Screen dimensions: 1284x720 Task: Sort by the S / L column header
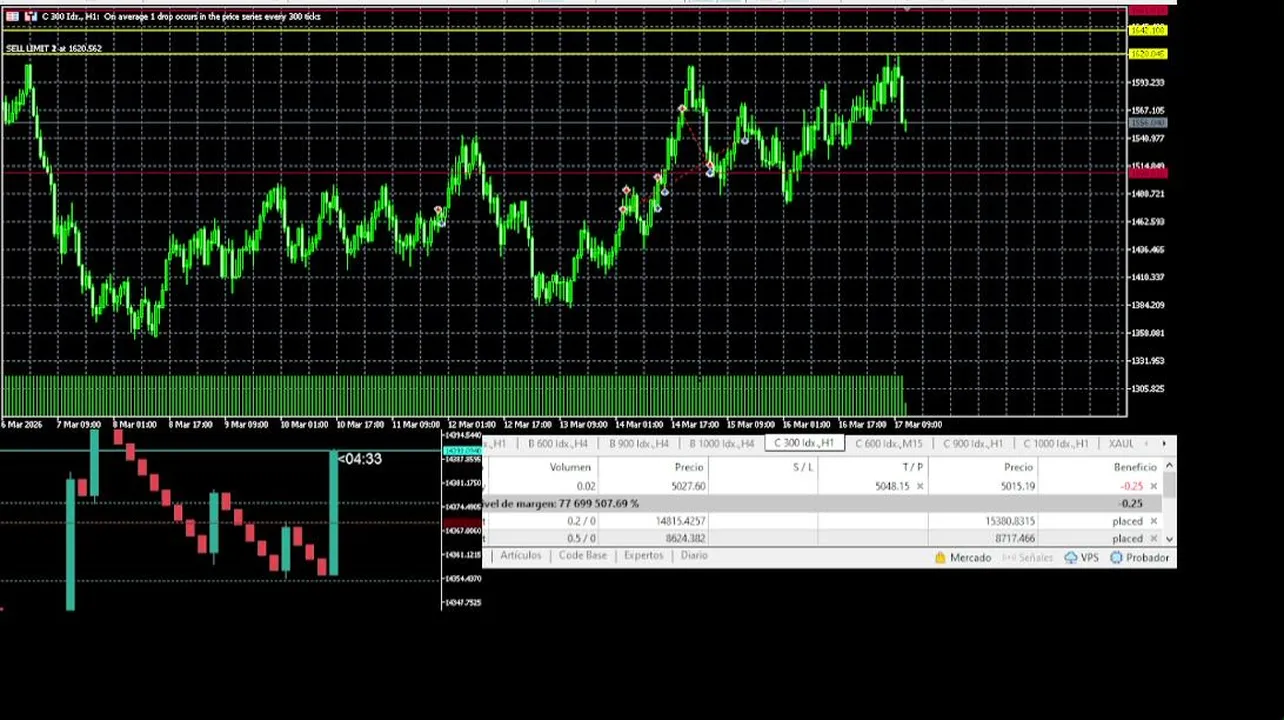(803, 467)
